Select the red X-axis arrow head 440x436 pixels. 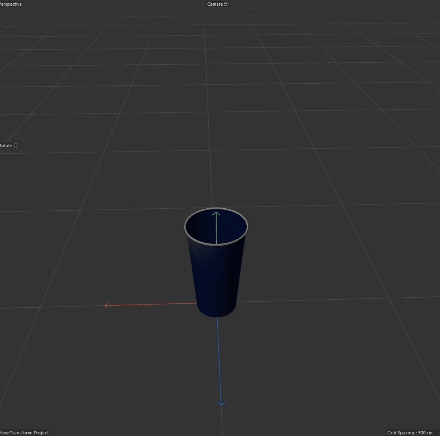coord(106,305)
